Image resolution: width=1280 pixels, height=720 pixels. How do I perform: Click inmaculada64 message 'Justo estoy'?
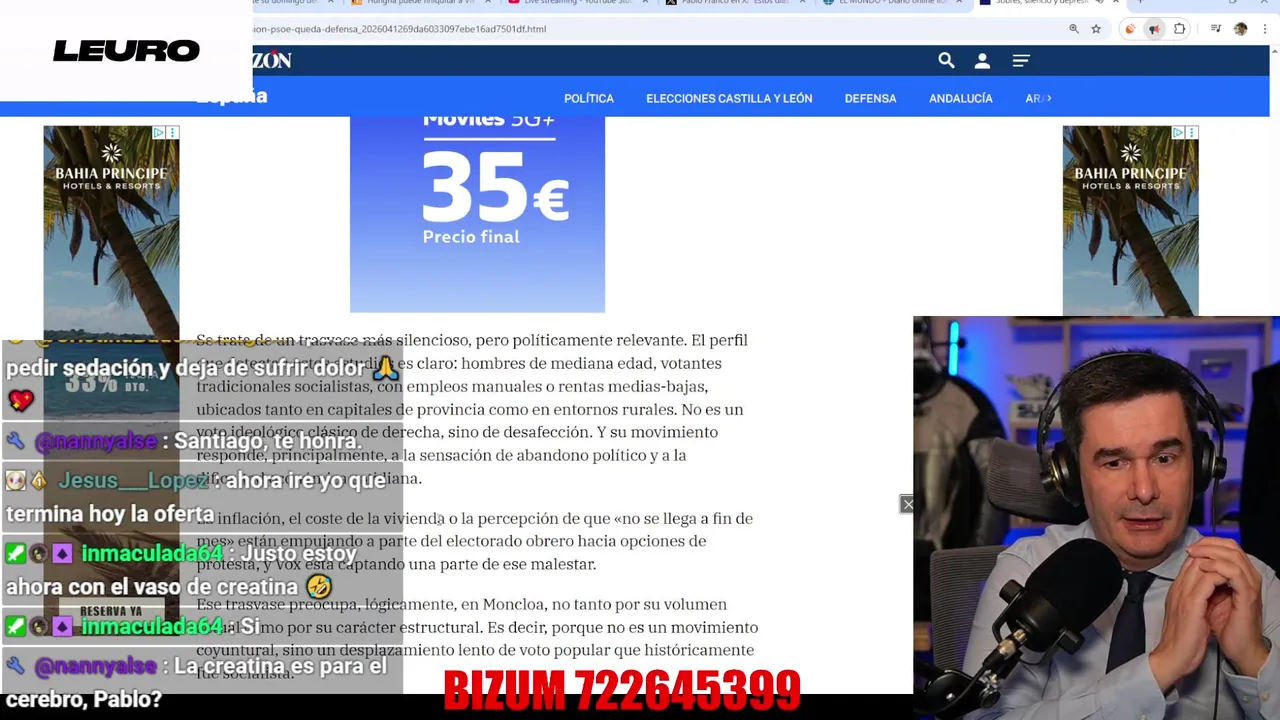[298, 553]
